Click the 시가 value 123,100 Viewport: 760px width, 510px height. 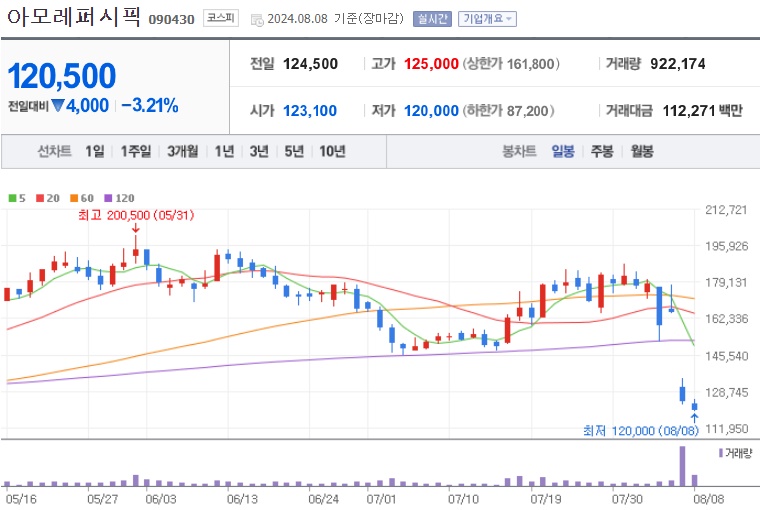[x=310, y=111]
